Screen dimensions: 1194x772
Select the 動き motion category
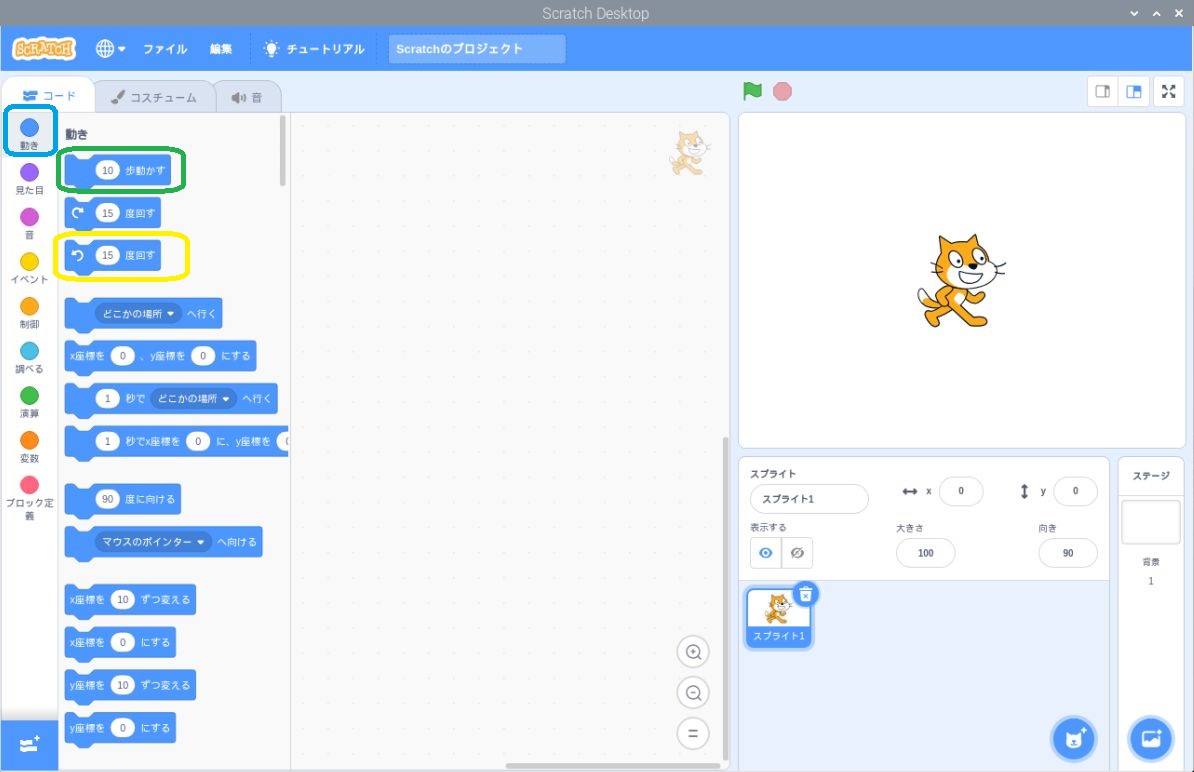(30, 133)
